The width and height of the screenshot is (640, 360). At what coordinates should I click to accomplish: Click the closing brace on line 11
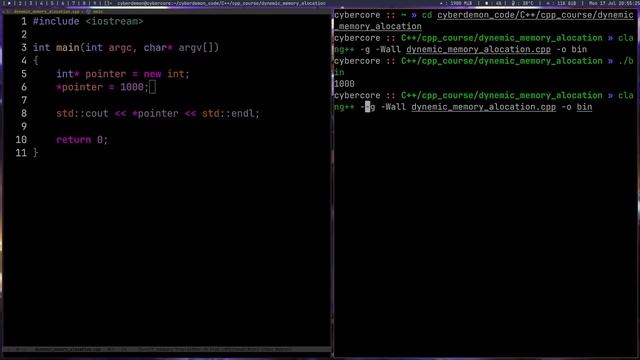click(x=36, y=153)
